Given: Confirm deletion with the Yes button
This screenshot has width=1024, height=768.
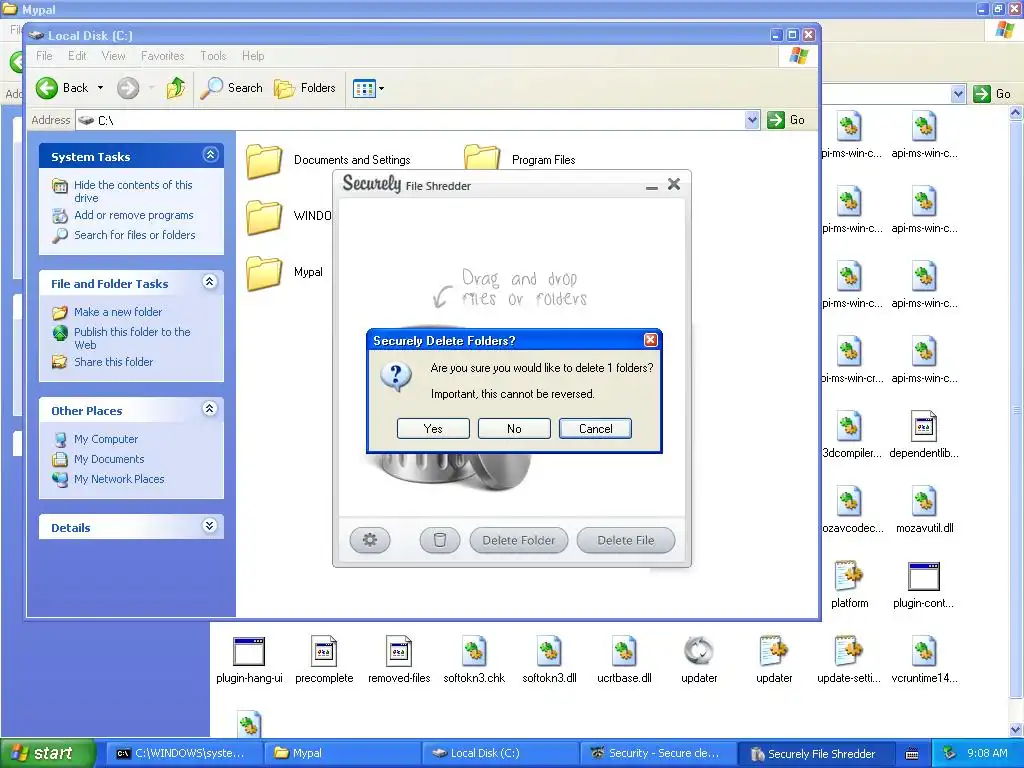Looking at the screenshot, I should [433, 428].
